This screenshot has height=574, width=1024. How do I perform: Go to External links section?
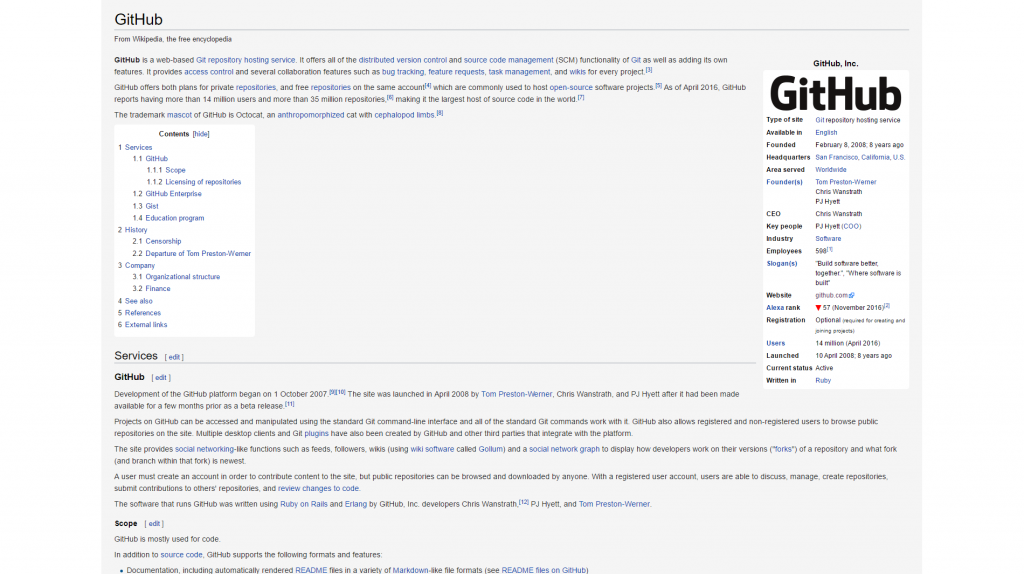(x=146, y=325)
